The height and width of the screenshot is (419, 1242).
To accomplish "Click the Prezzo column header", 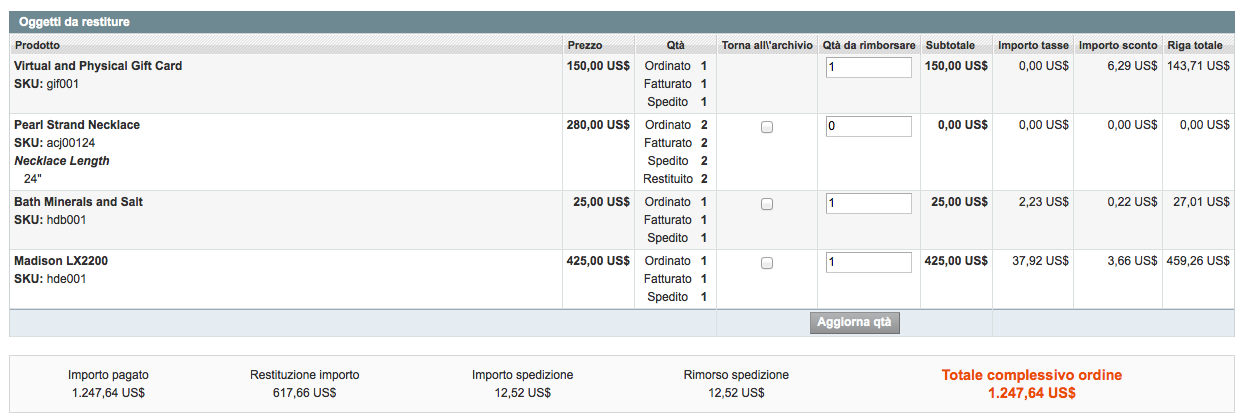I will [585, 45].
